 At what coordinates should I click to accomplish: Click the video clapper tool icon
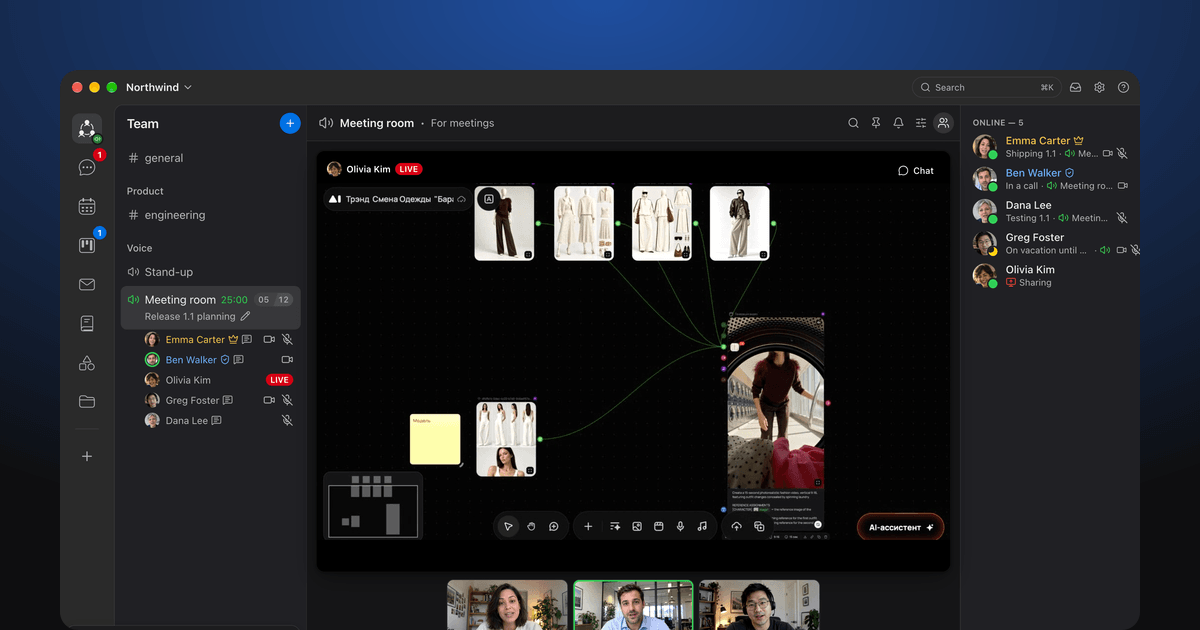(659, 526)
